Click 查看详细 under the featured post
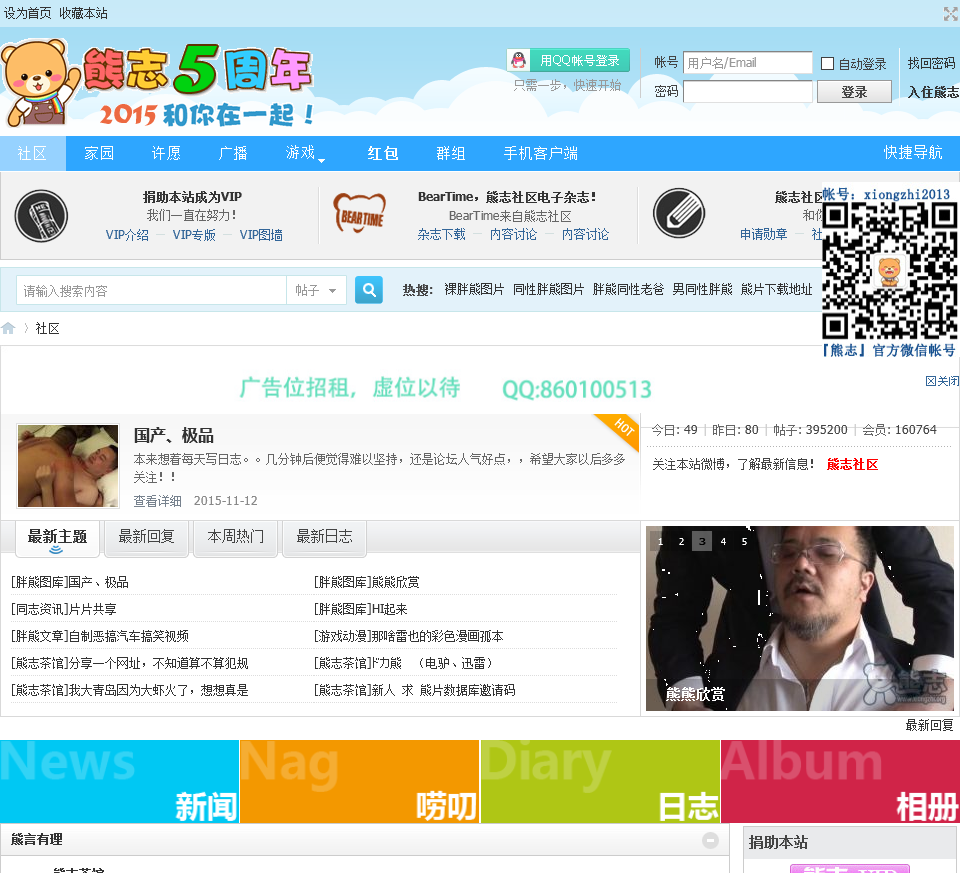Viewport: 960px width, 873px height. click(157, 501)
